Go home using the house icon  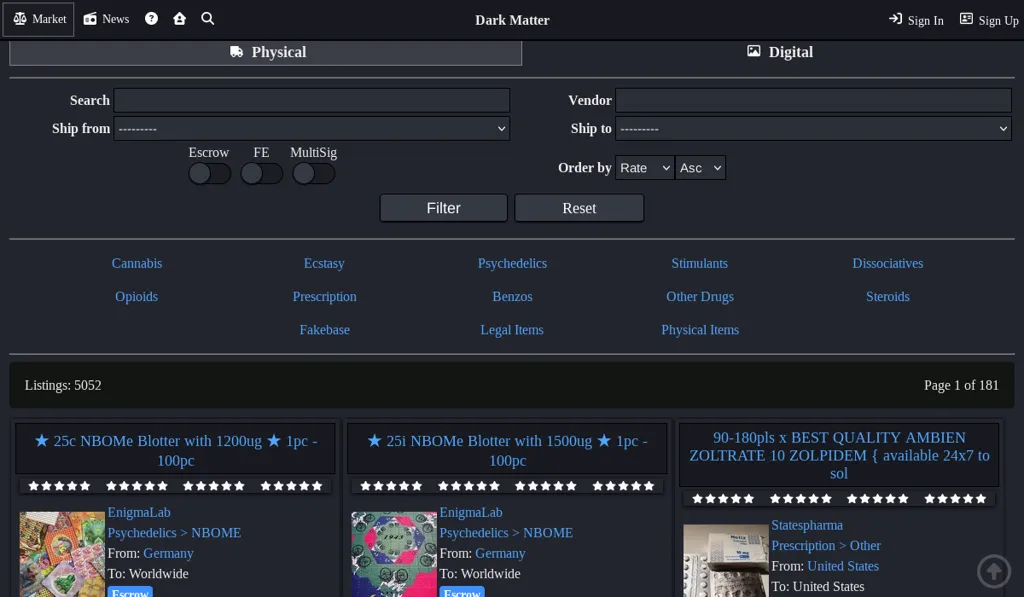click(179, 18)
